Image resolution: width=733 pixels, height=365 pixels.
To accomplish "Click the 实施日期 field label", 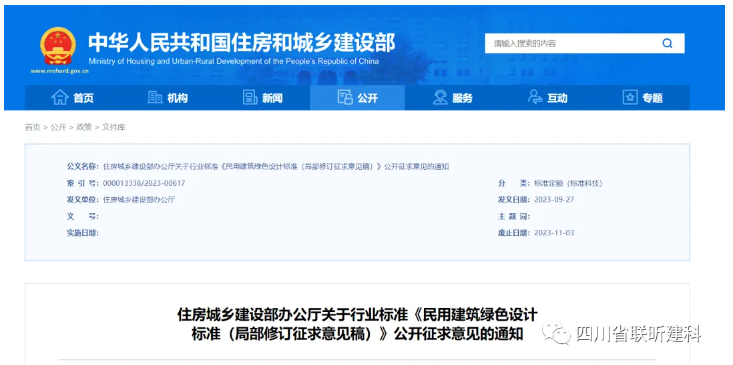I will point(83,233).
